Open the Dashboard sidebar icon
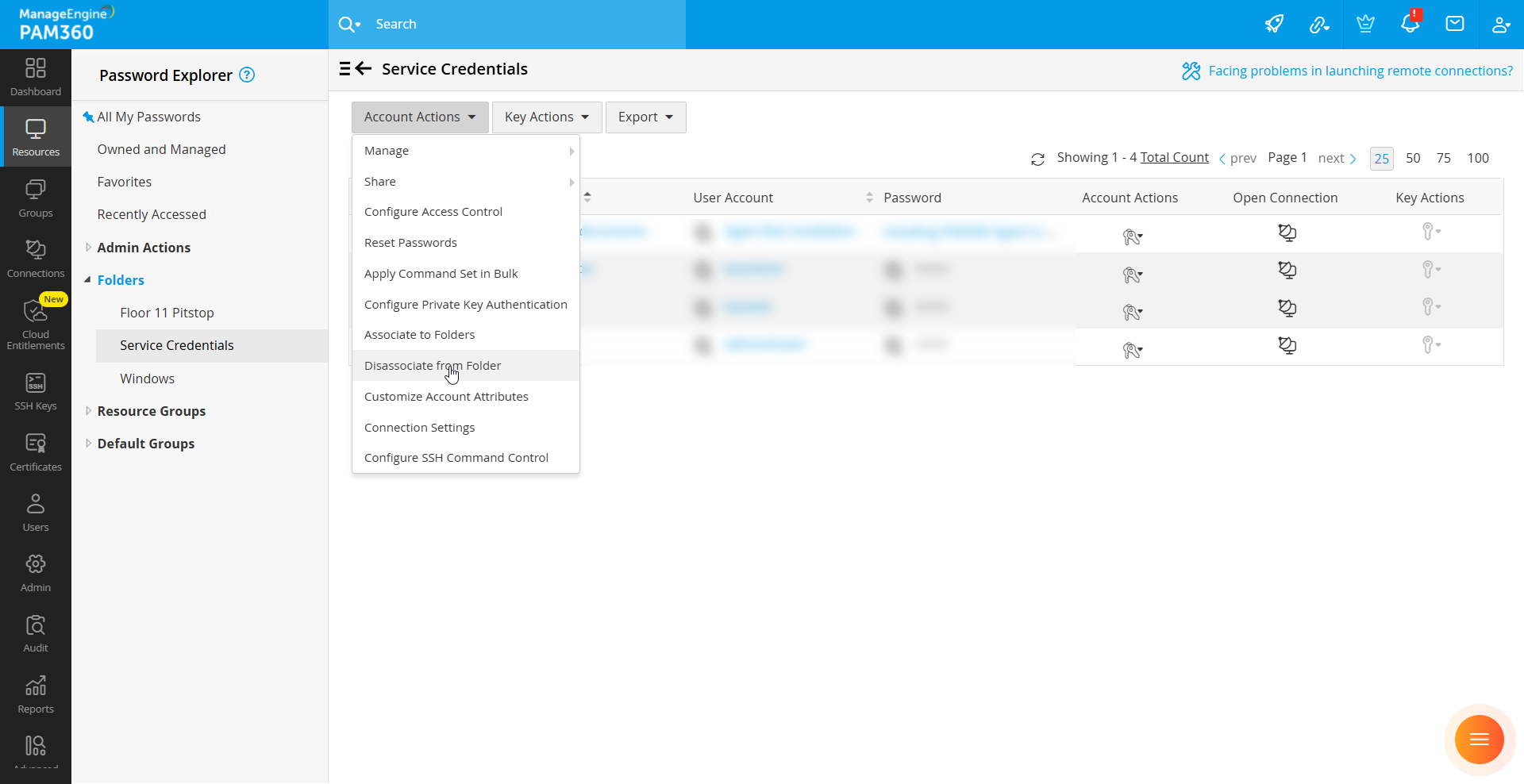 (36, 77)
